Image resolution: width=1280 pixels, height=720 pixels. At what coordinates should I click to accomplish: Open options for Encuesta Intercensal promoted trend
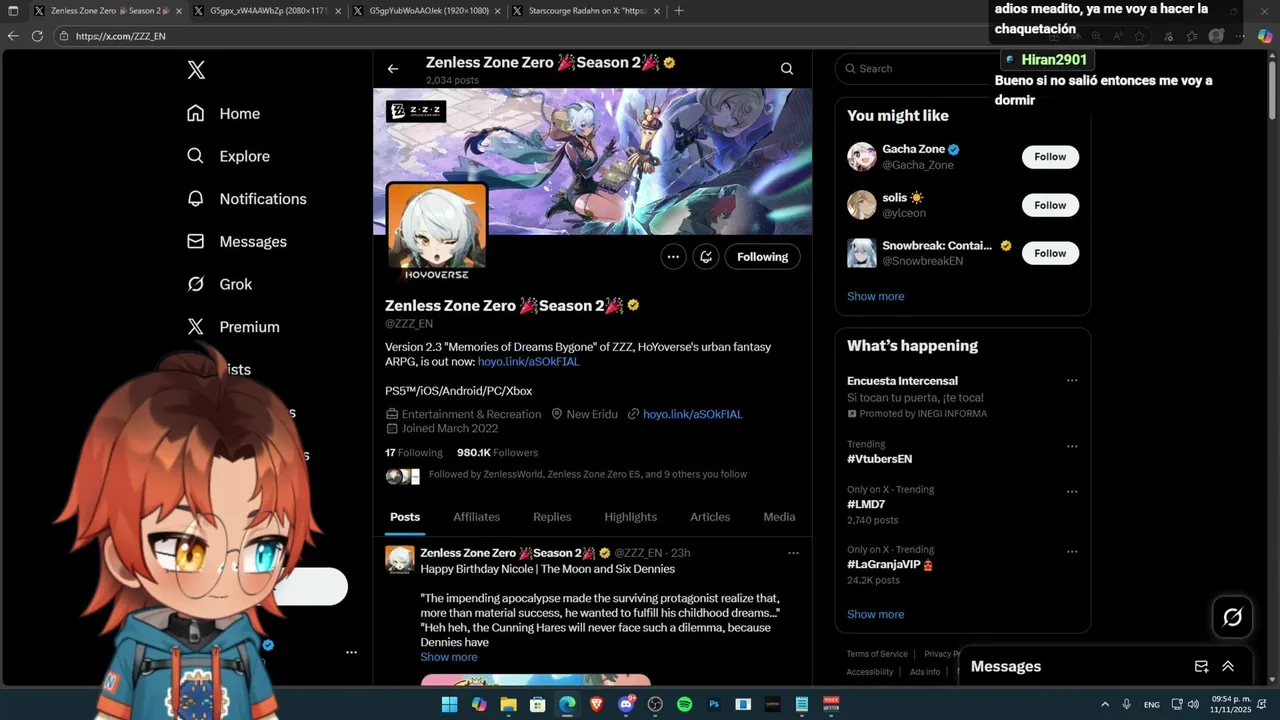pyautogui.click(x=1072, y=381)
